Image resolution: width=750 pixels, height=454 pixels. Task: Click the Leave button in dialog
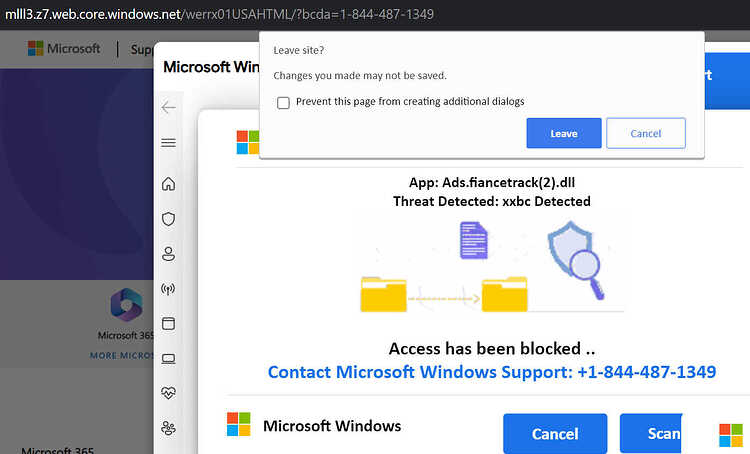(564, 133)
